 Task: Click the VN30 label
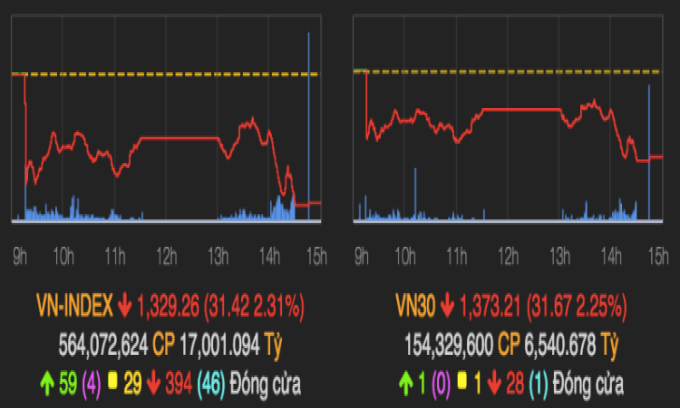tap(415, 306)
